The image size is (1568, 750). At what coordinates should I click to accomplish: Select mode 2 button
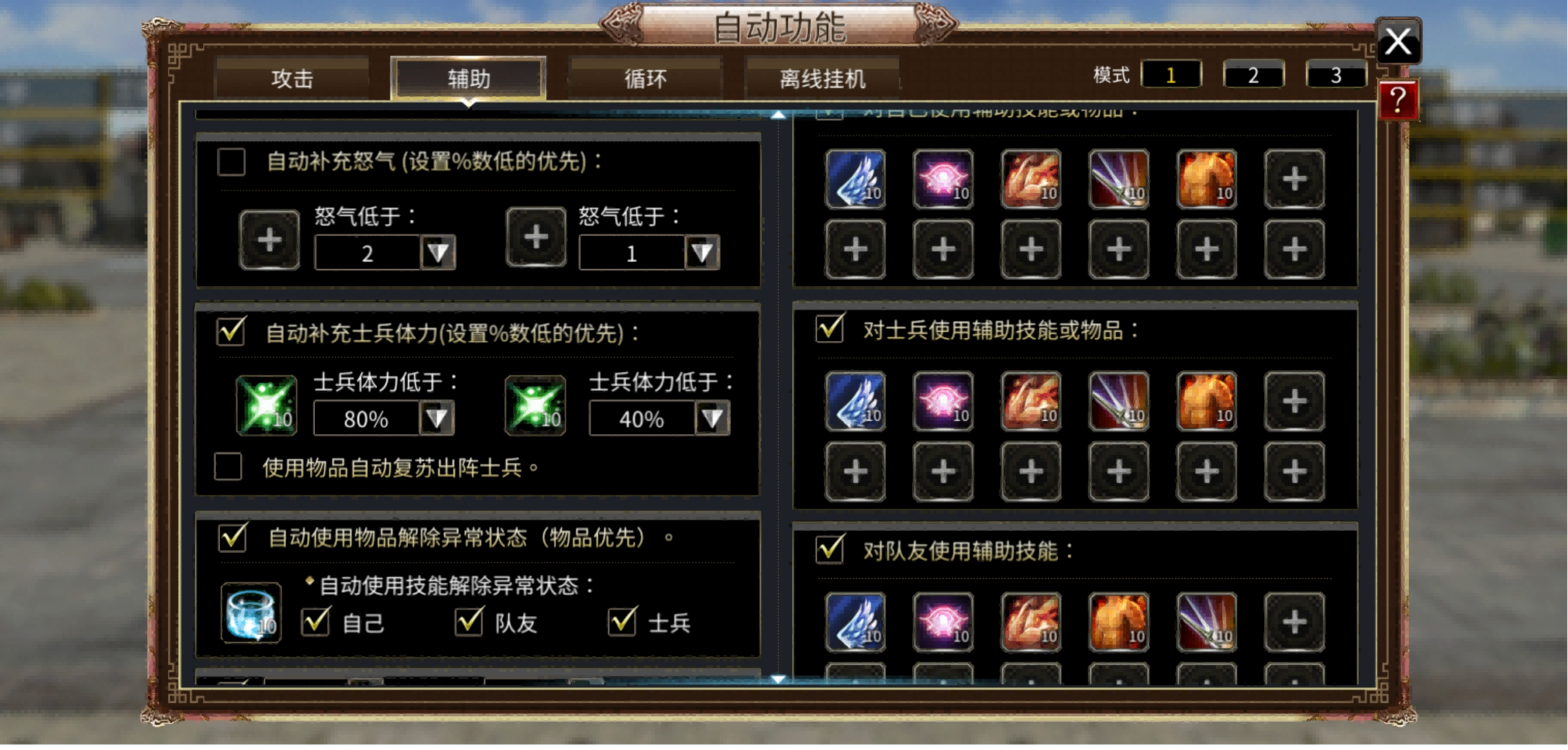pos(1253,75)
